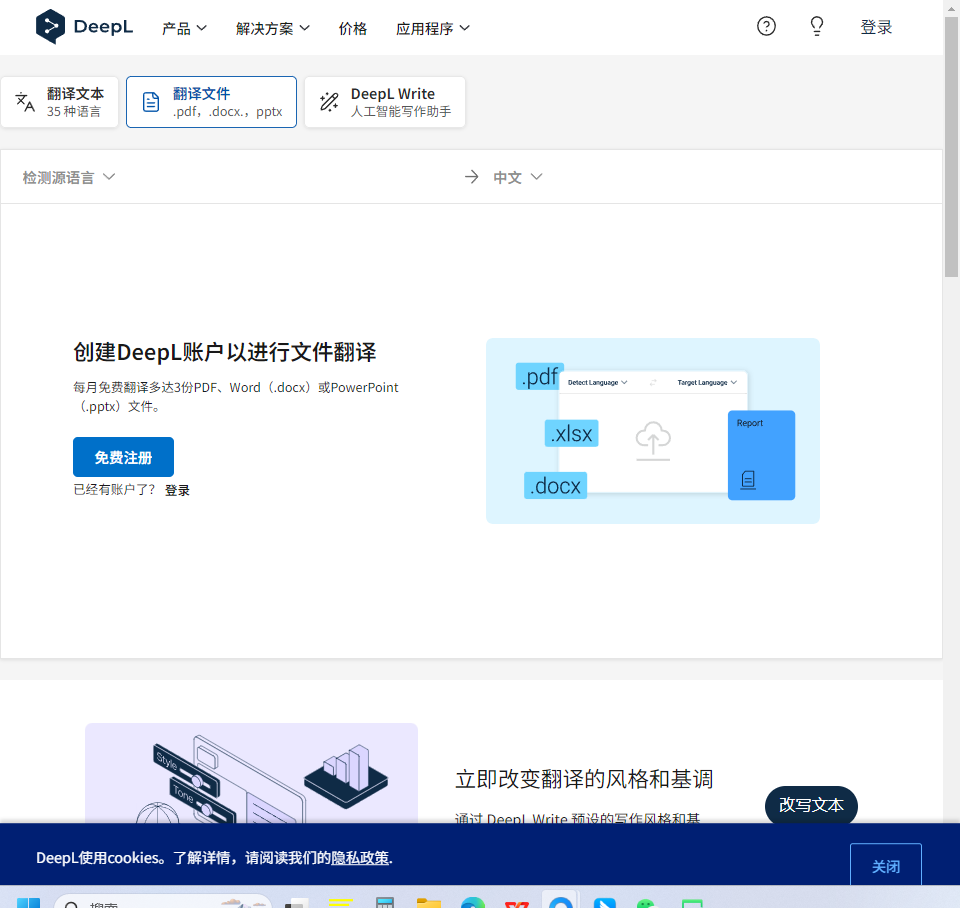Switch to the DeepL Write tab
The height and width of the screenshot is (908, 960).
(x=385, y=102)
